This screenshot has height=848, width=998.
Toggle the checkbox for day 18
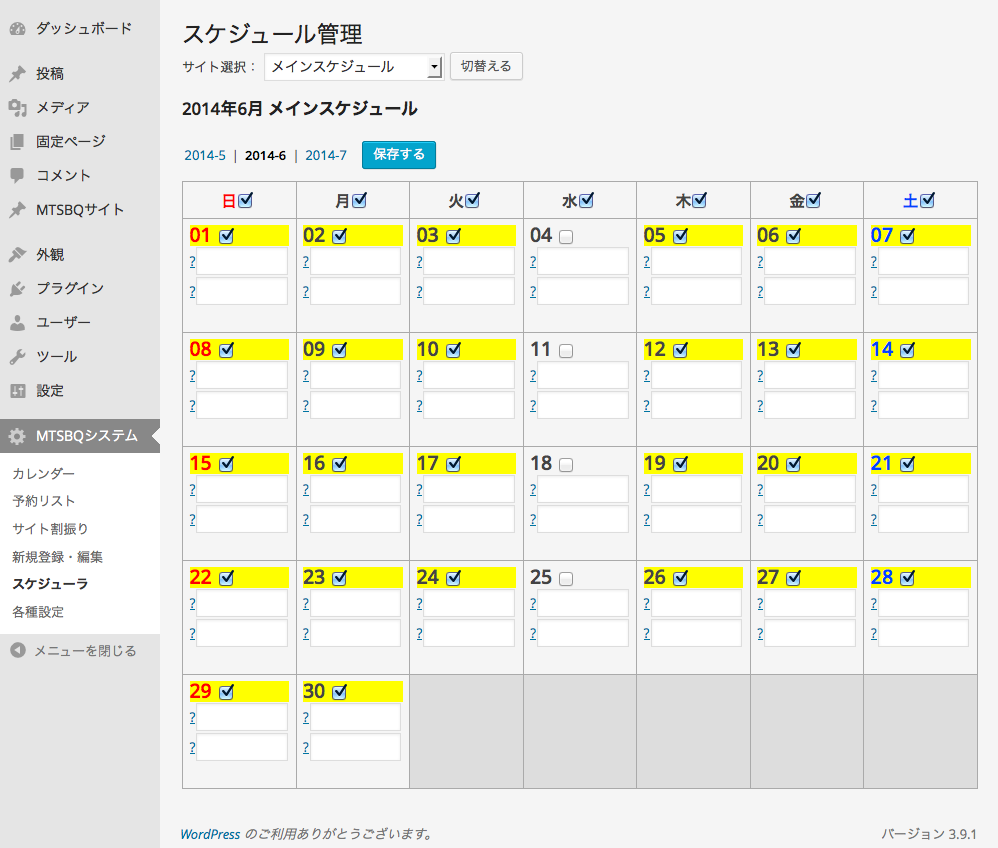click(566, 465)
